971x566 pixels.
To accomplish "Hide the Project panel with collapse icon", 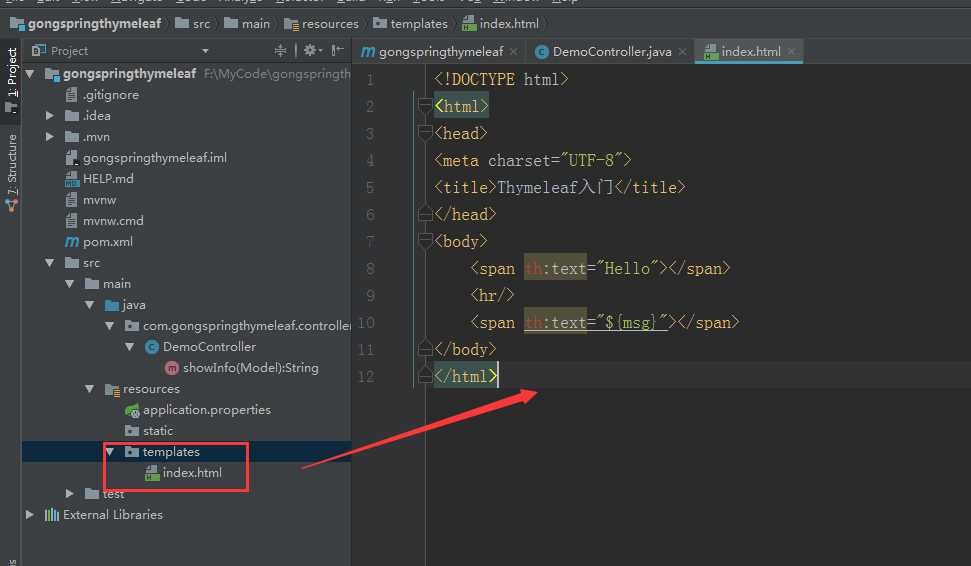I will pyautogui.click(x=337, y=50).
